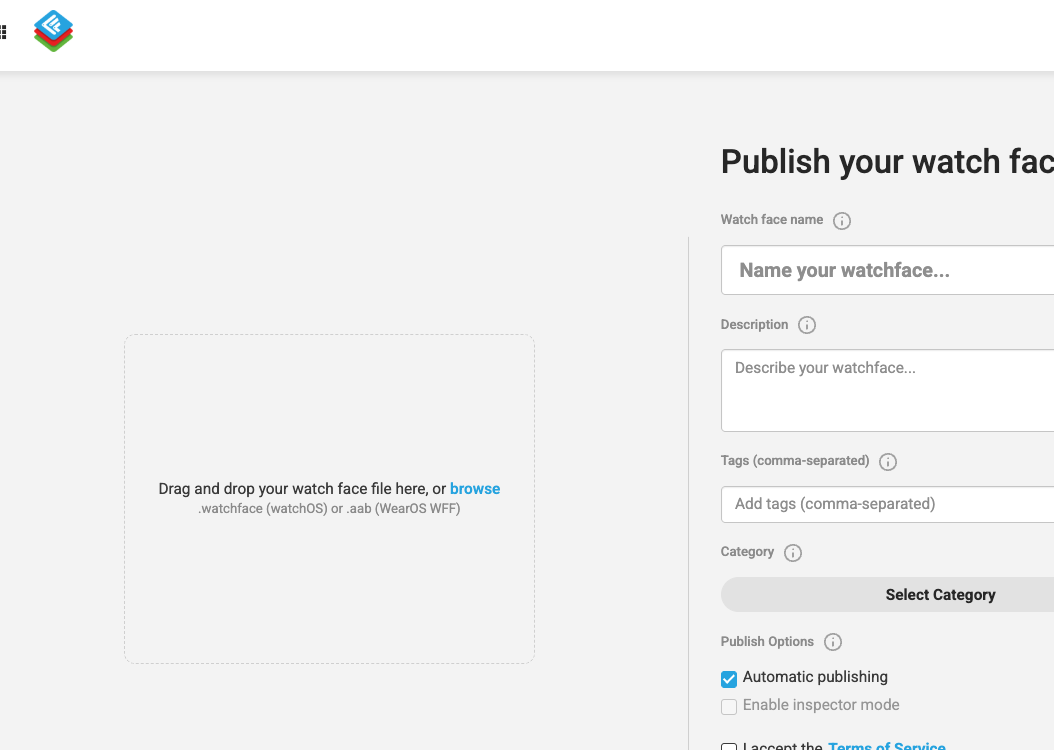Viewport: 1054px width, 750px height.
Task: Open the Select Category dropdown
Action: tap(887, 595)
